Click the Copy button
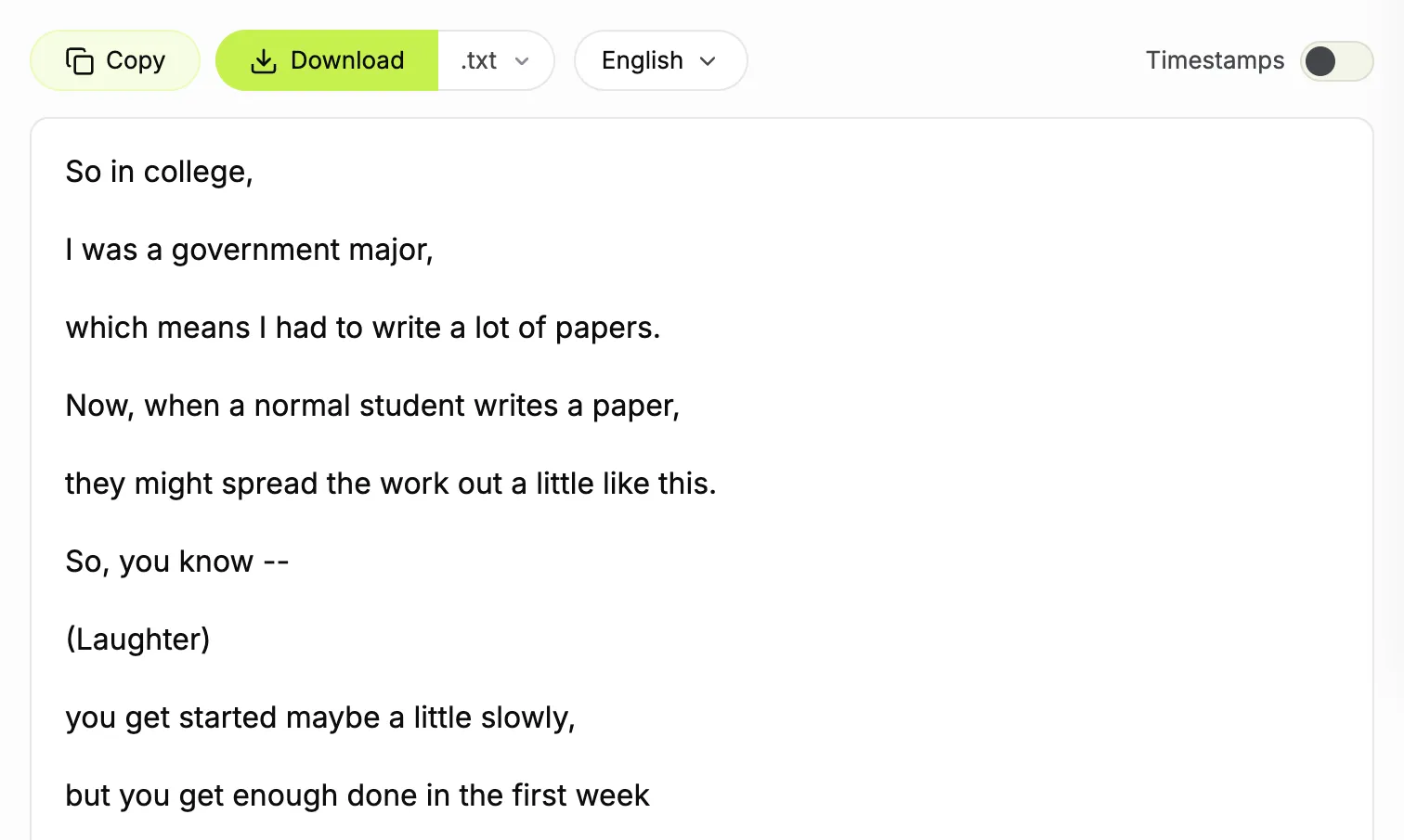 [115, 60]
